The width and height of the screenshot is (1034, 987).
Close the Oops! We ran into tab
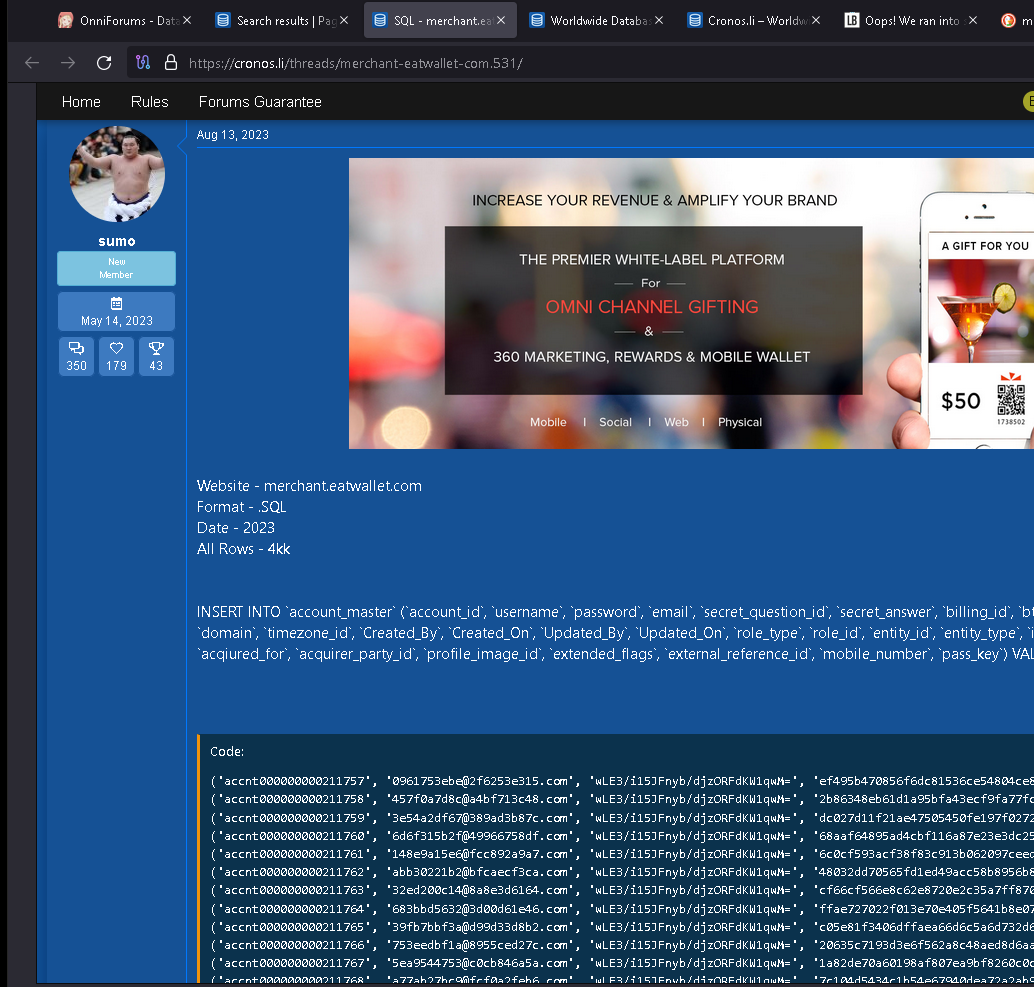[x=973, y=20]
